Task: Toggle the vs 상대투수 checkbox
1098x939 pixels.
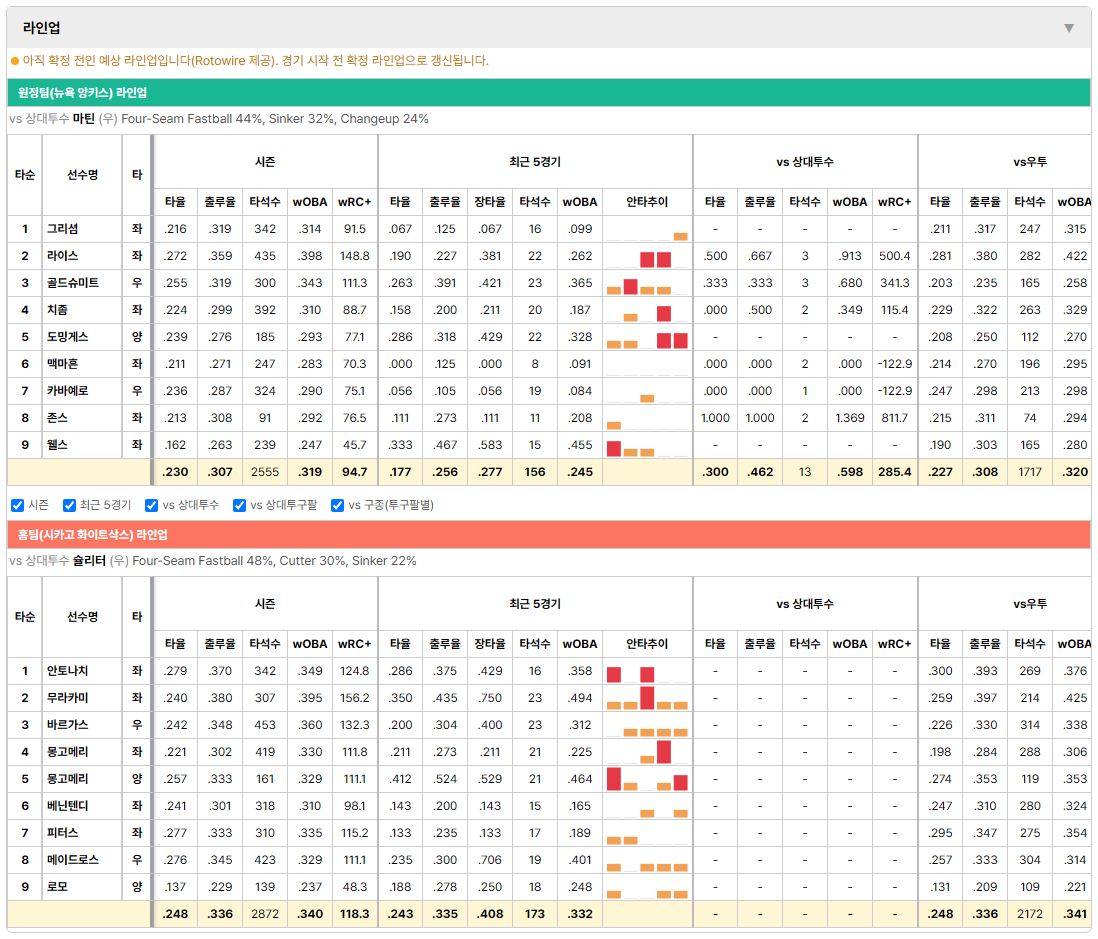Action: (x=151, y=505)
